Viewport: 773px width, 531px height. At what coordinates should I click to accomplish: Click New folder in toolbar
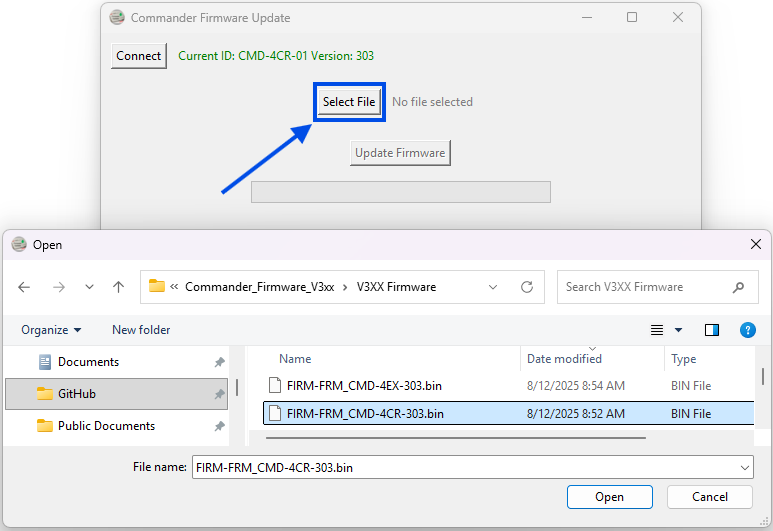[141, 330]
